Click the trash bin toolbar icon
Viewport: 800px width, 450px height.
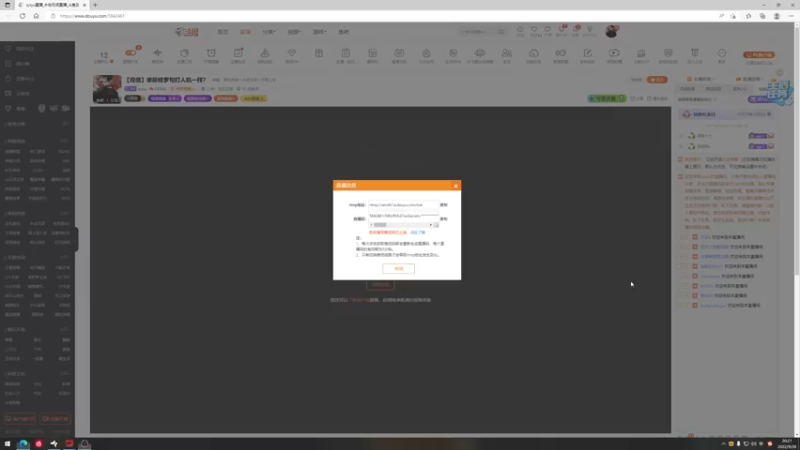694,53
